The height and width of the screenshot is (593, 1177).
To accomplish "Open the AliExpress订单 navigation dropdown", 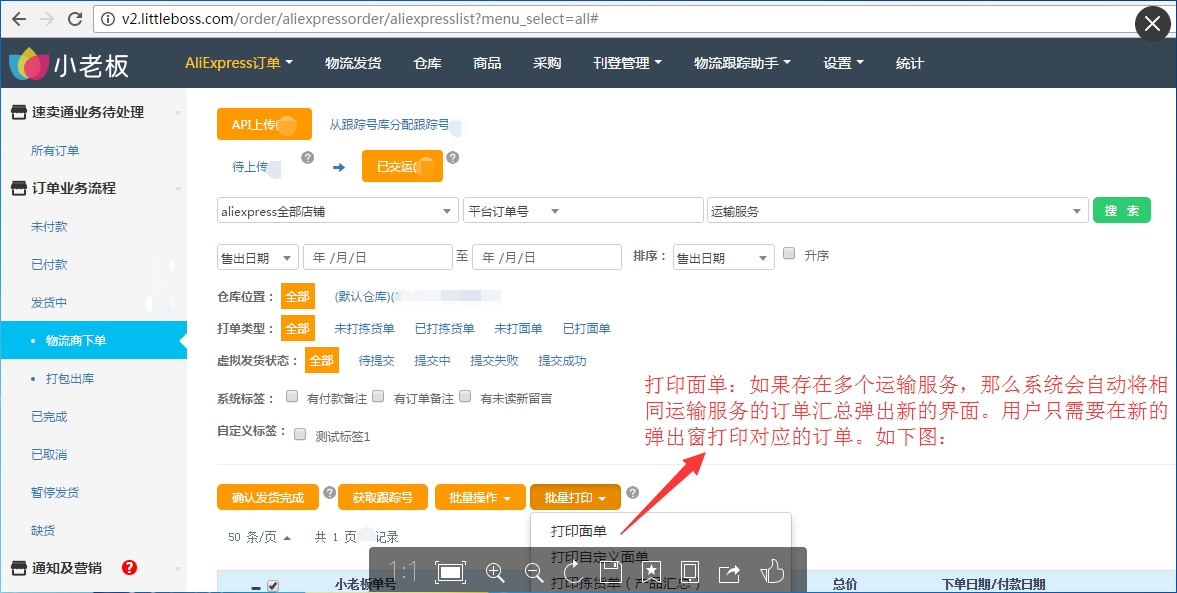I will click(239, 63).
